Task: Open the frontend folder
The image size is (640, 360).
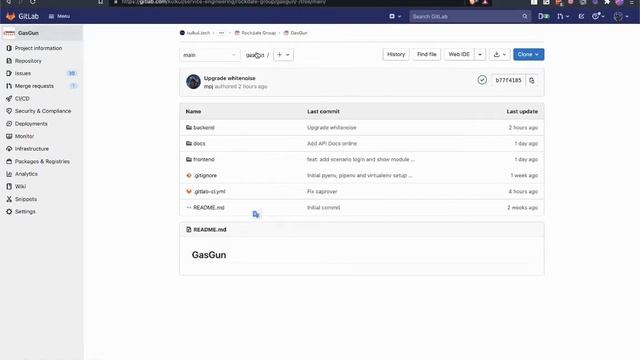Action: pyautogui.click(x=204, y=160)
